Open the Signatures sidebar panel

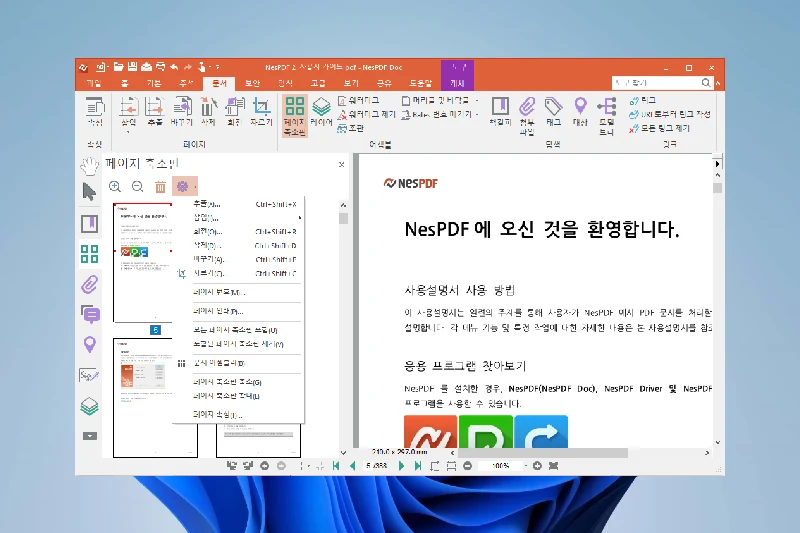(89, 375)
